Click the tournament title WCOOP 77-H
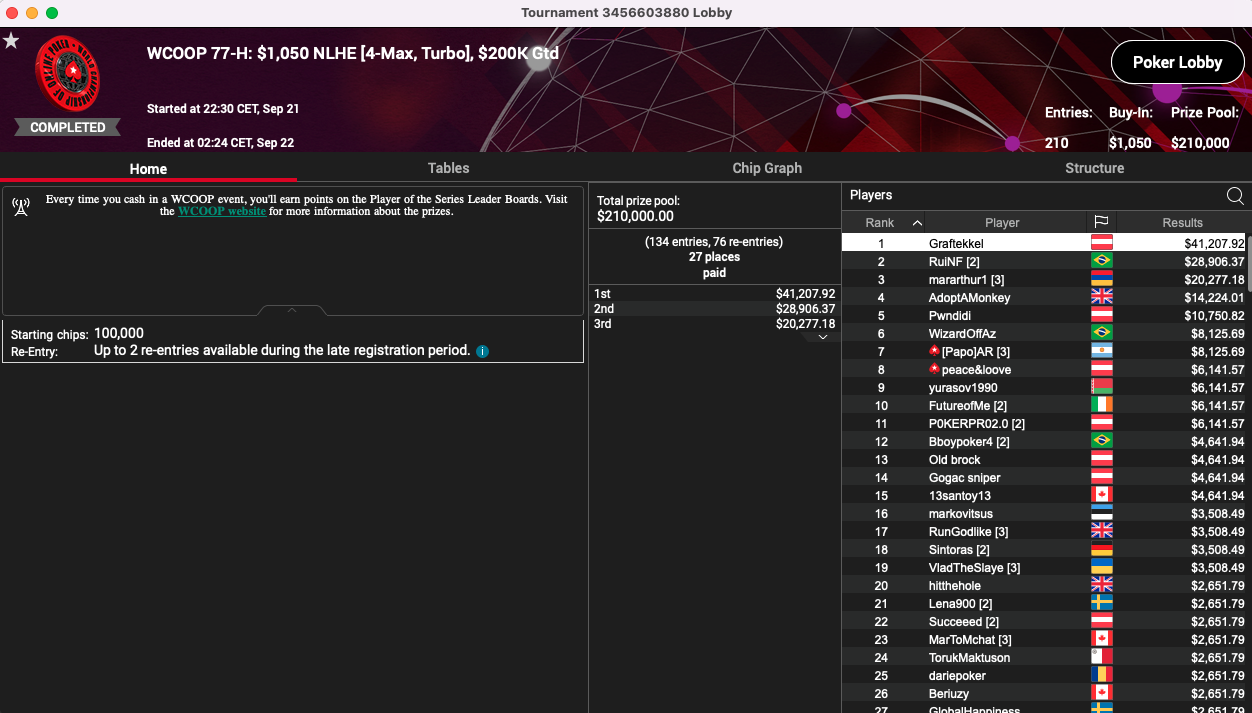1252x713 pixels. coord(352,53)
